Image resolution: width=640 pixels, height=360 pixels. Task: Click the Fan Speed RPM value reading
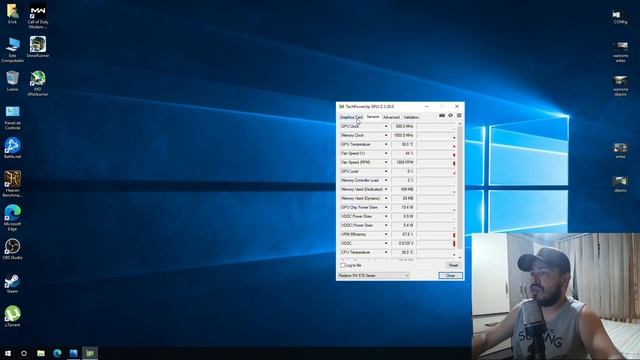pyautogui.click(x=403, y=162)
